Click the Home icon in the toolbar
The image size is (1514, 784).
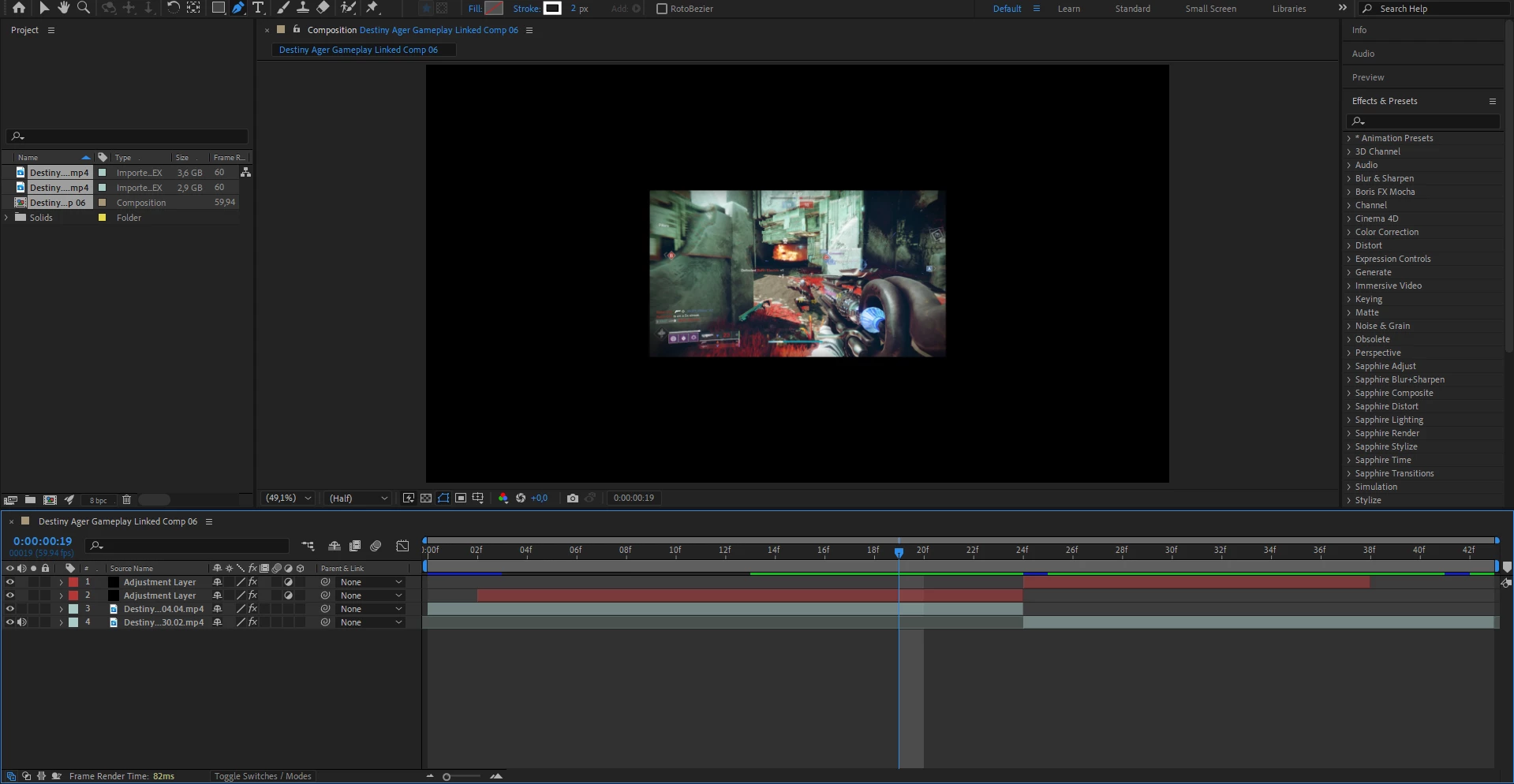(x=19, y=8)
